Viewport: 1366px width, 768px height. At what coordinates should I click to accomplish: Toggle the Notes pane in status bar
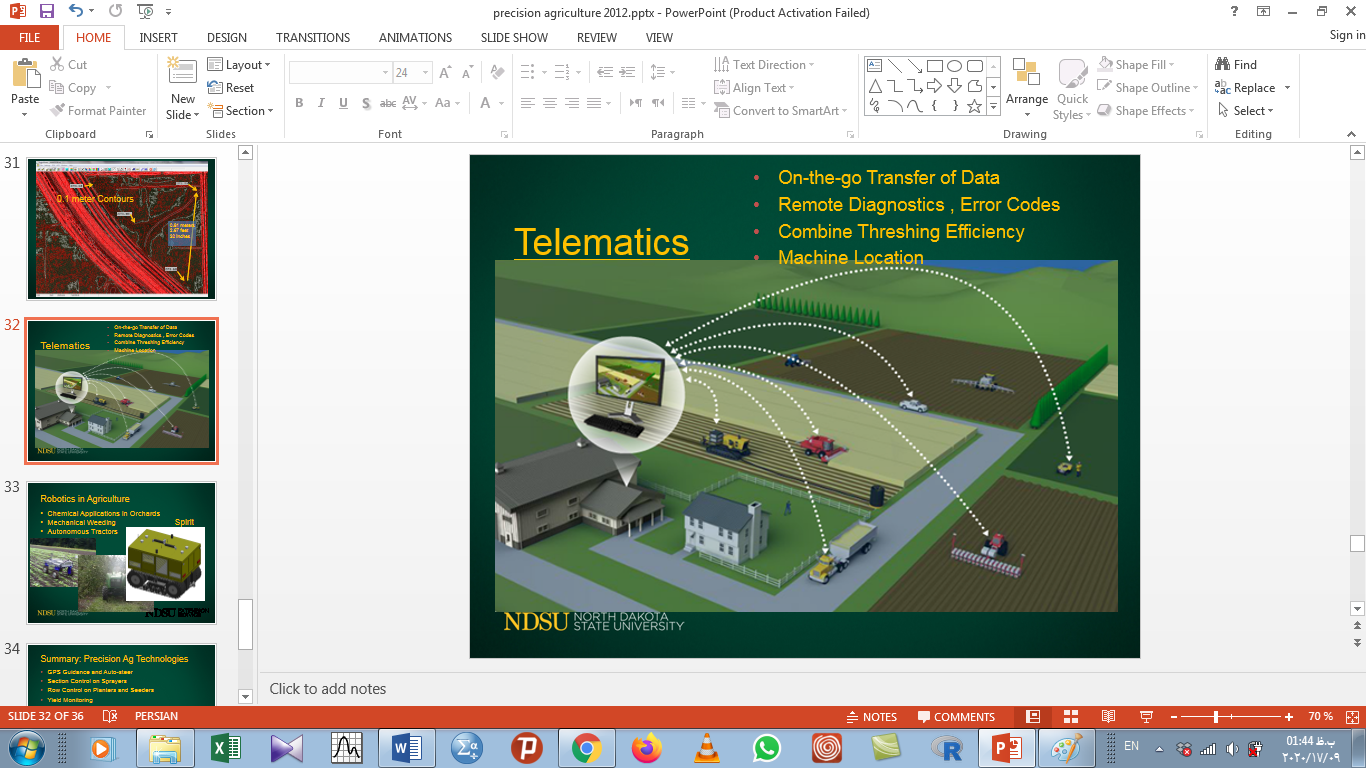pos(871,717)
